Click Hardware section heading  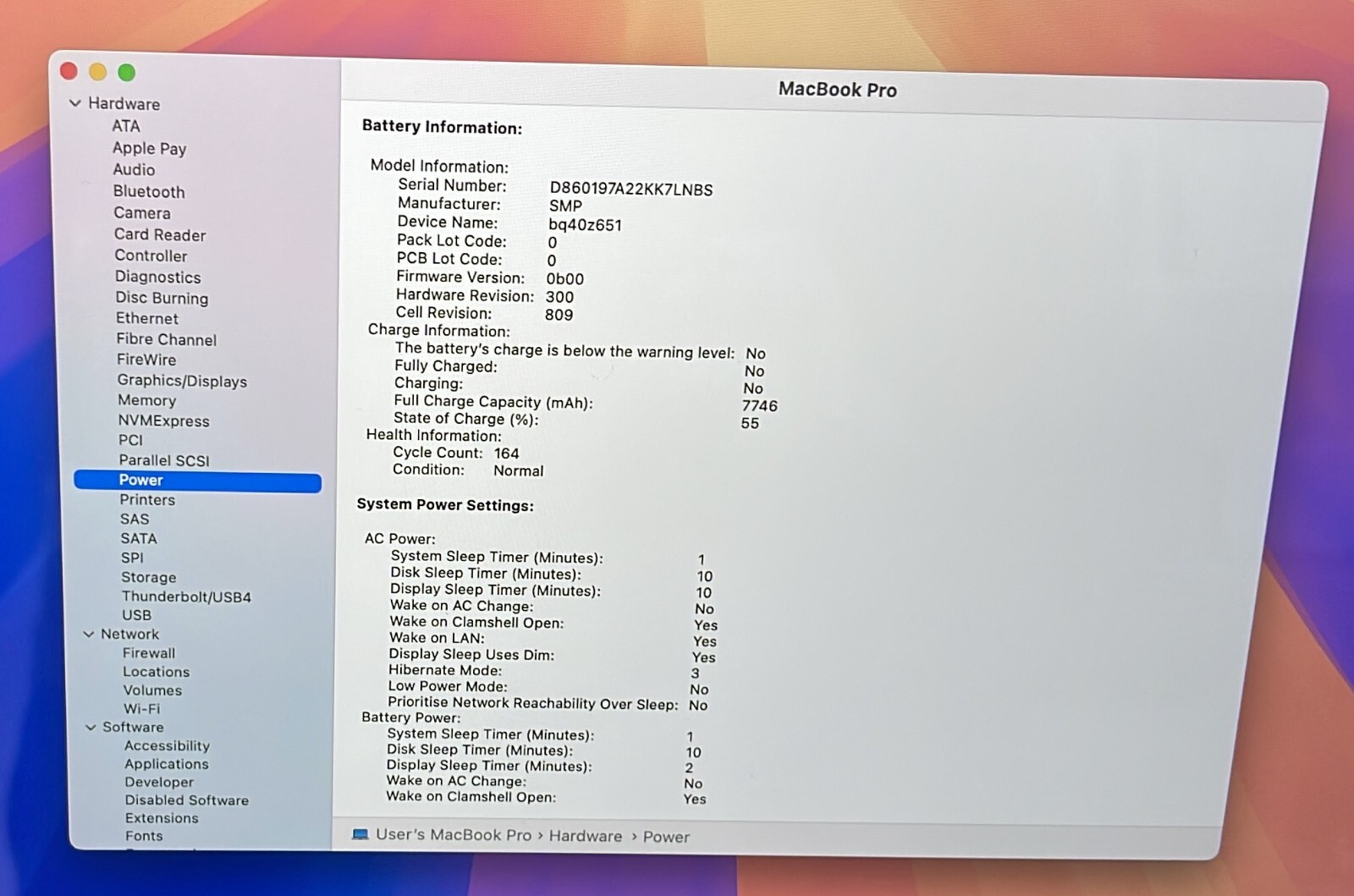[x=124, y=103]
